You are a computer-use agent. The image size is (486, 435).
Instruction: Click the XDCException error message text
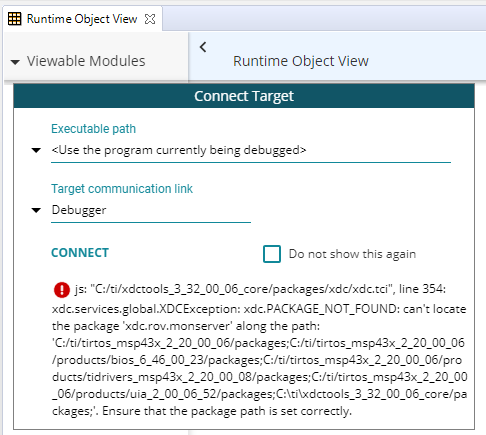[260, 350]
